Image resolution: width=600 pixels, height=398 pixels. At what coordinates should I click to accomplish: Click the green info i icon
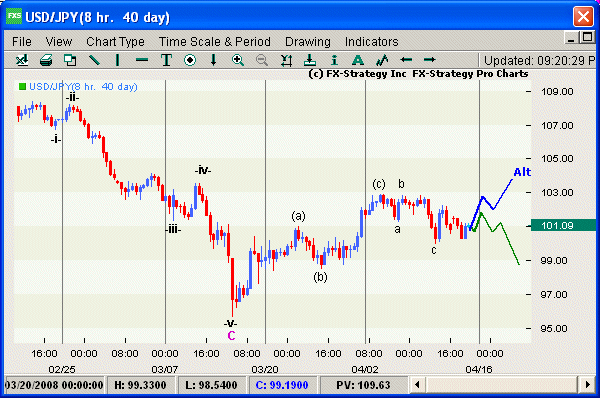pyautogui.click(x=334, y=60)
